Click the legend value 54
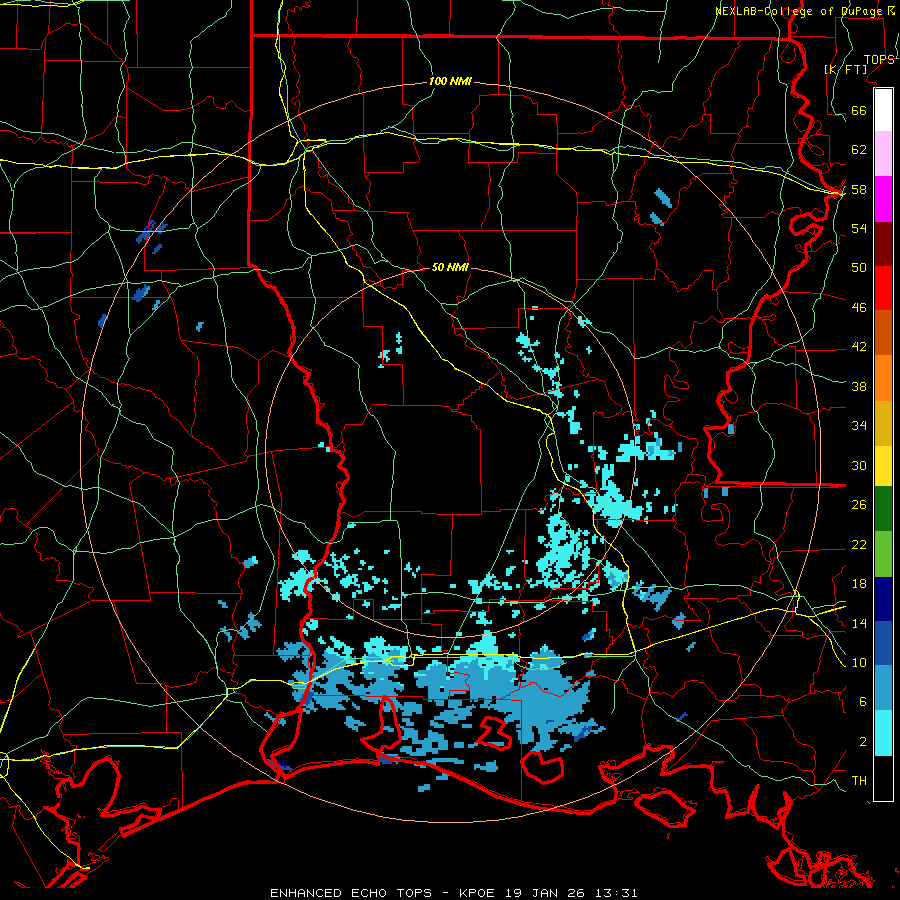 tap(859, 228)
